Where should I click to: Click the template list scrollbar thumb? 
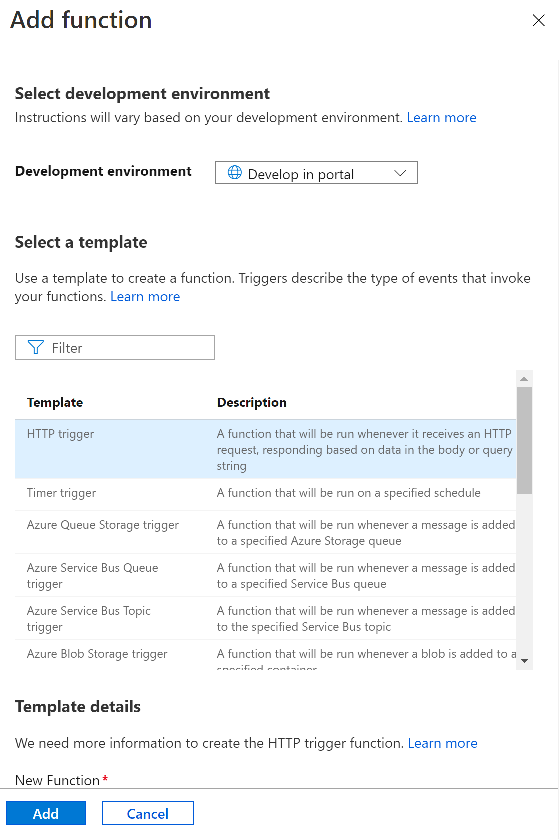click(524, 440)
